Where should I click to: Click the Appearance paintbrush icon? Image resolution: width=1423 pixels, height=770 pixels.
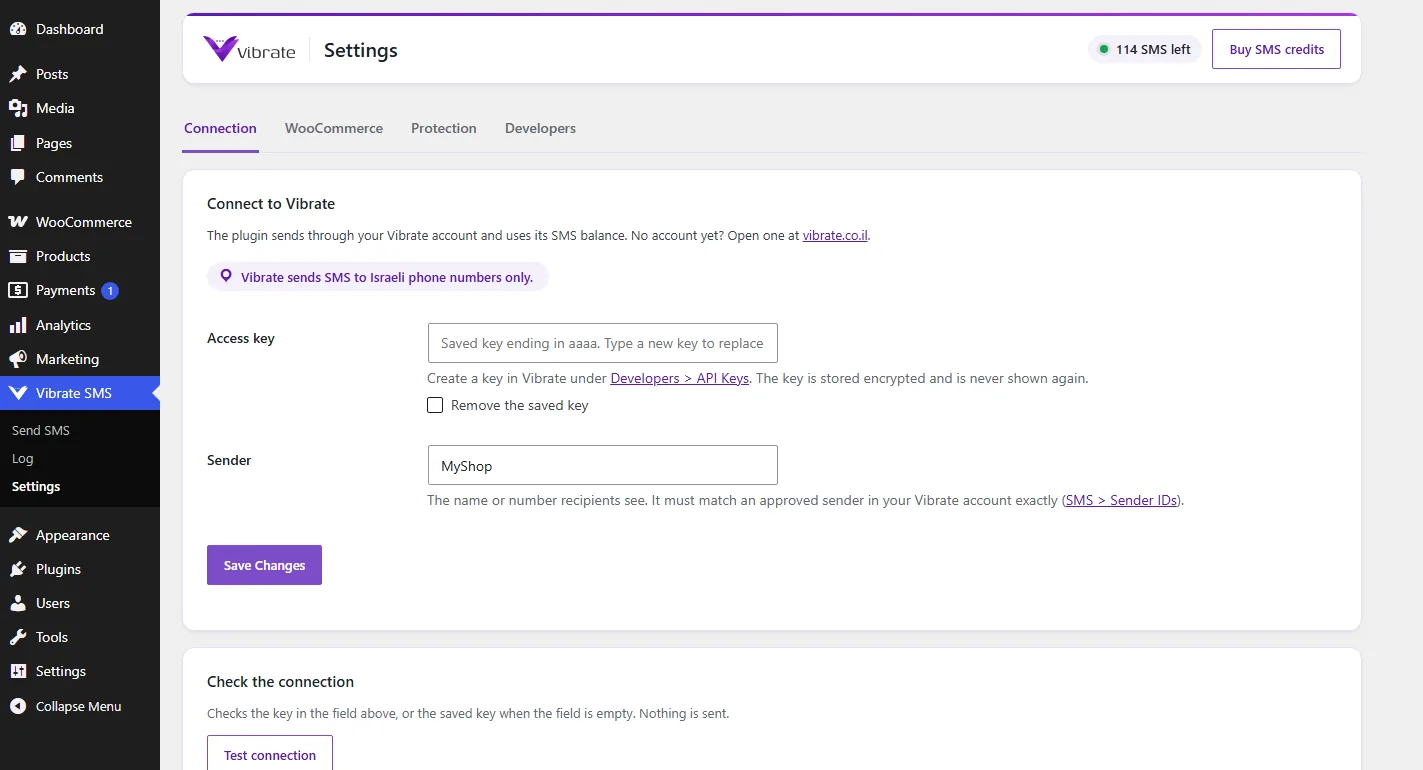coord(18,535)
